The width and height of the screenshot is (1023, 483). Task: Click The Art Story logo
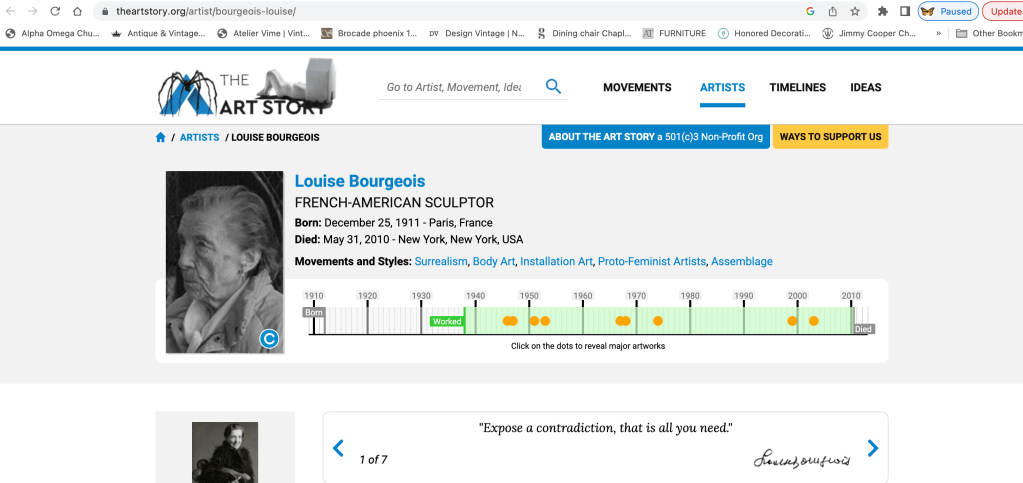[245, 88]
